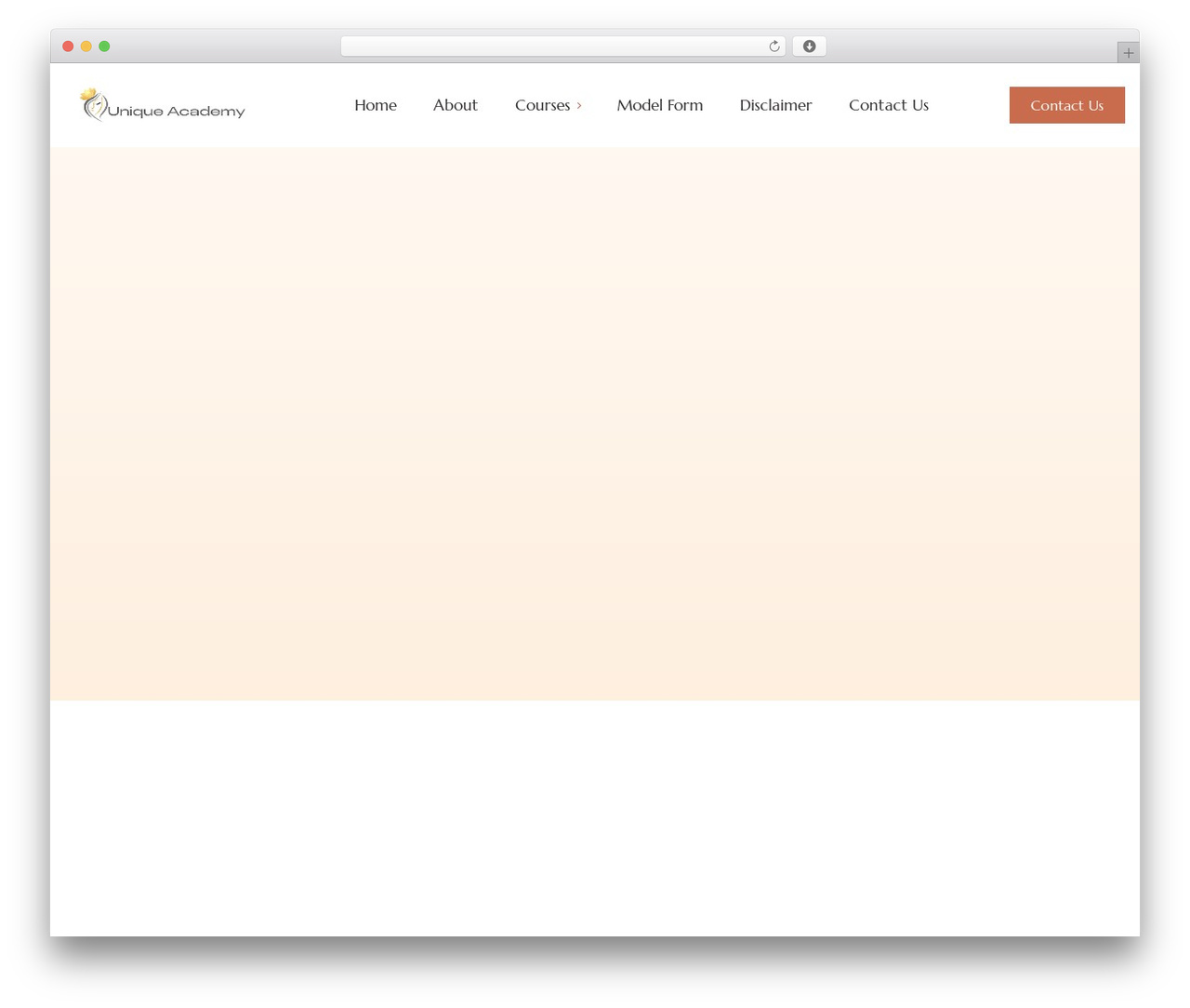This screenshot has height=1008, width=1190.
Task: Open the About page
Action: click(x=456, y=105)
